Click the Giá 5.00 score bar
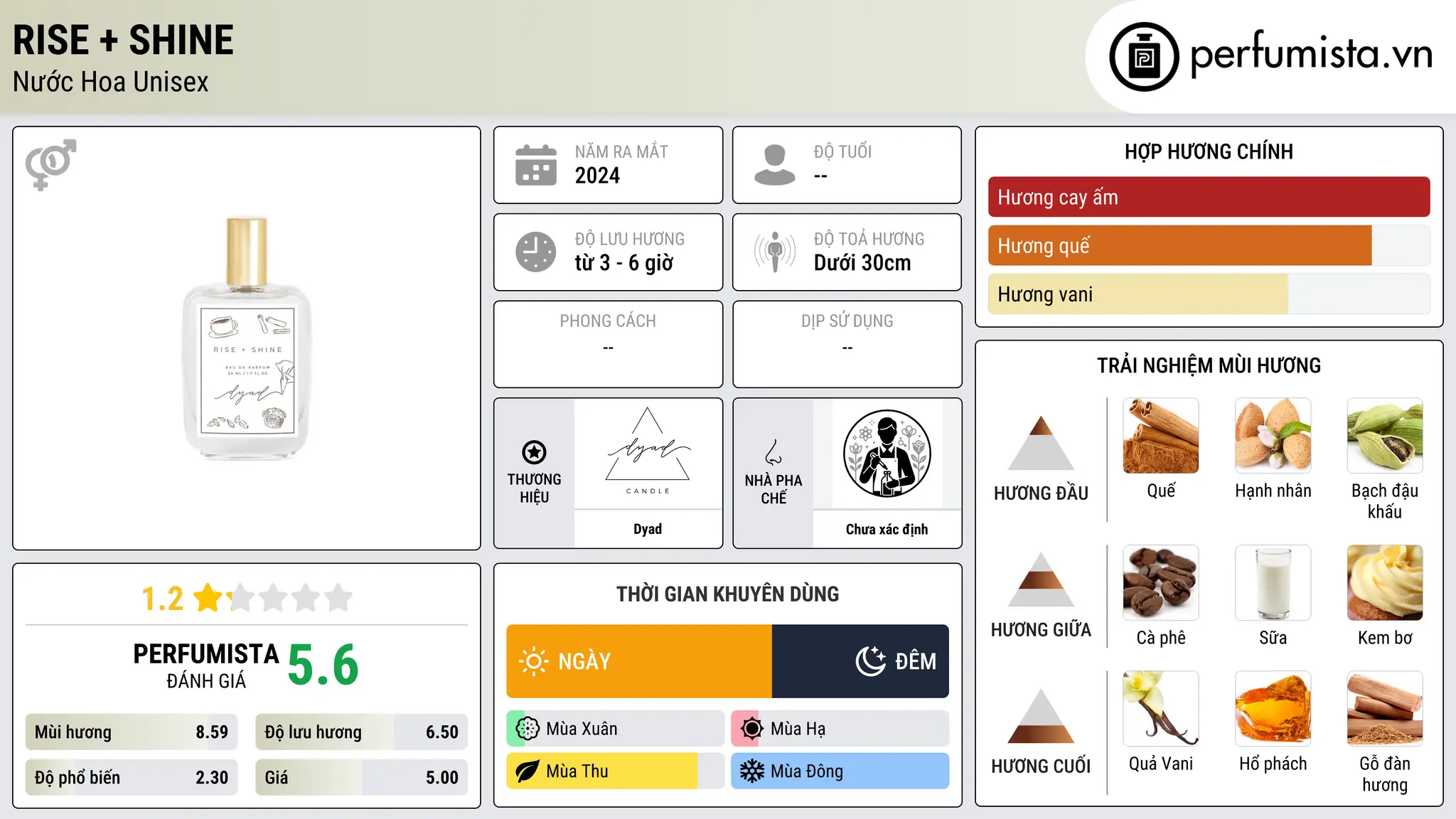This screenshot has width=1456, height=819. click(362, 778)
